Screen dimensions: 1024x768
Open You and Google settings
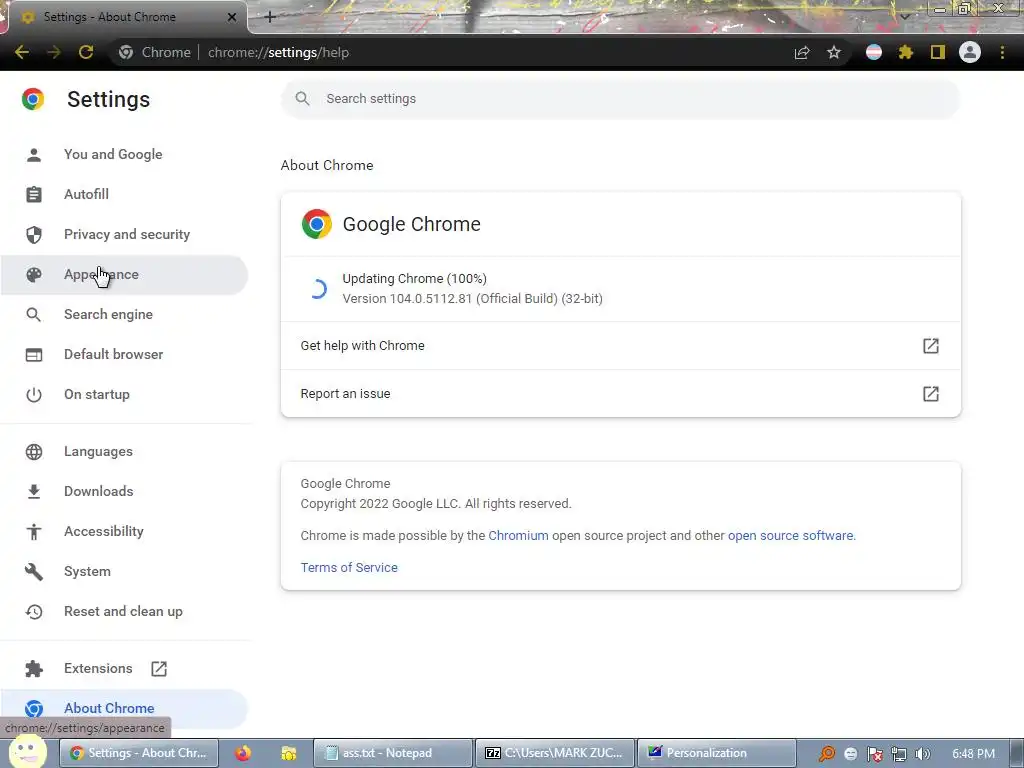point(124,154)
